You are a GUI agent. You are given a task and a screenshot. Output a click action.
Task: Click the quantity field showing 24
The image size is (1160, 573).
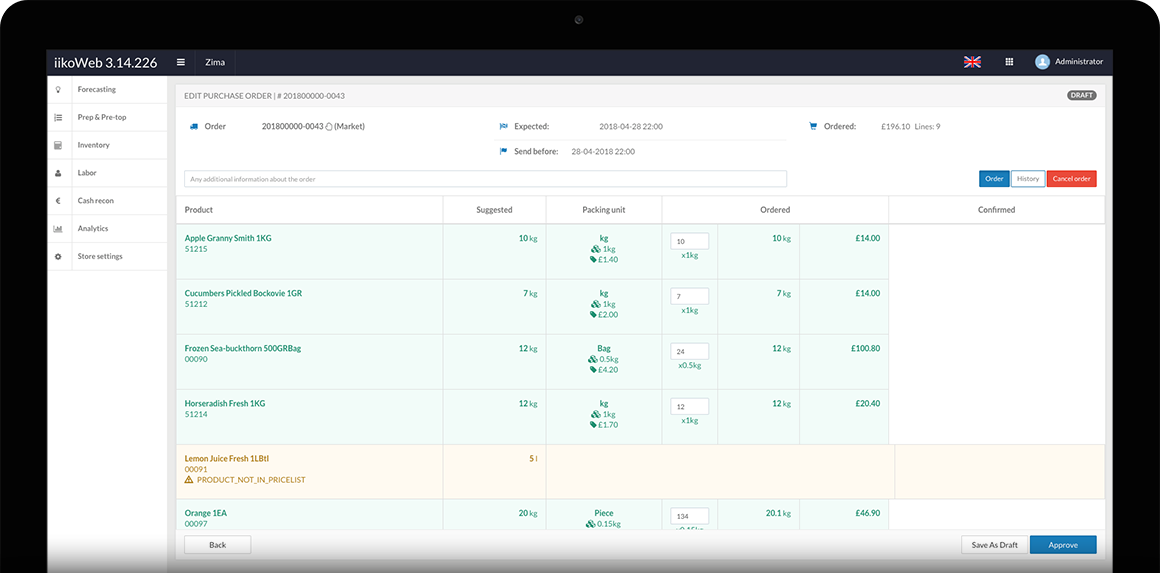(689, 351)
